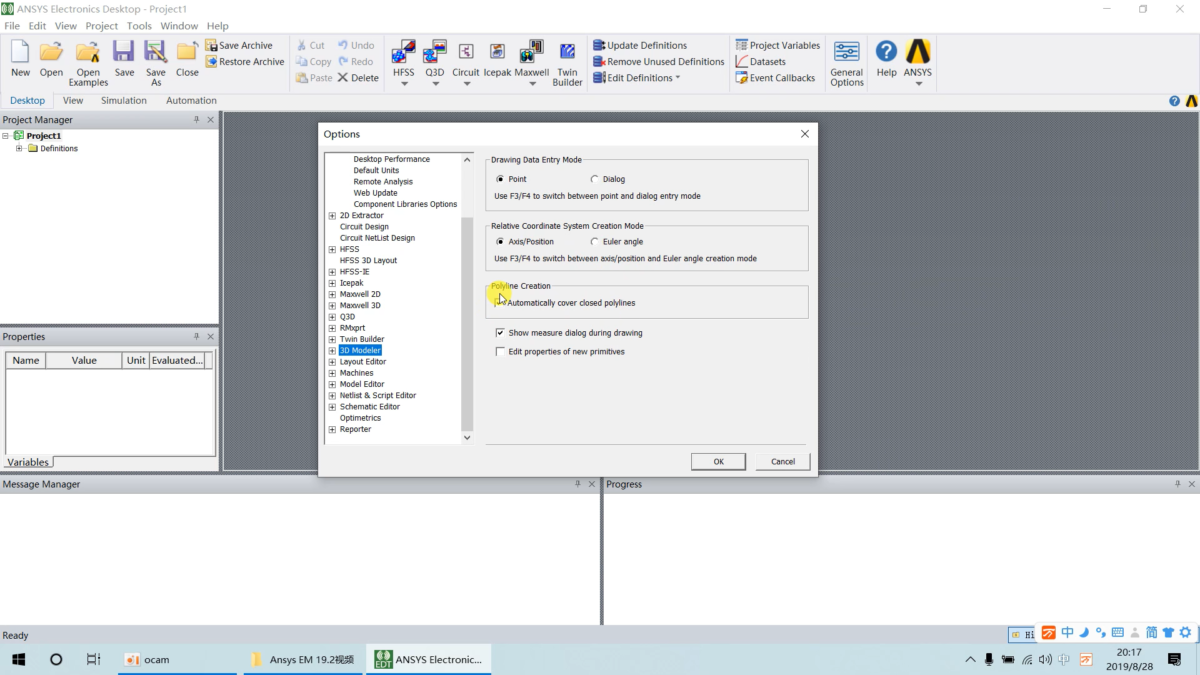Screen dimensions: 1200x675
Task: Open the Project menu
Action: [102, 26]
